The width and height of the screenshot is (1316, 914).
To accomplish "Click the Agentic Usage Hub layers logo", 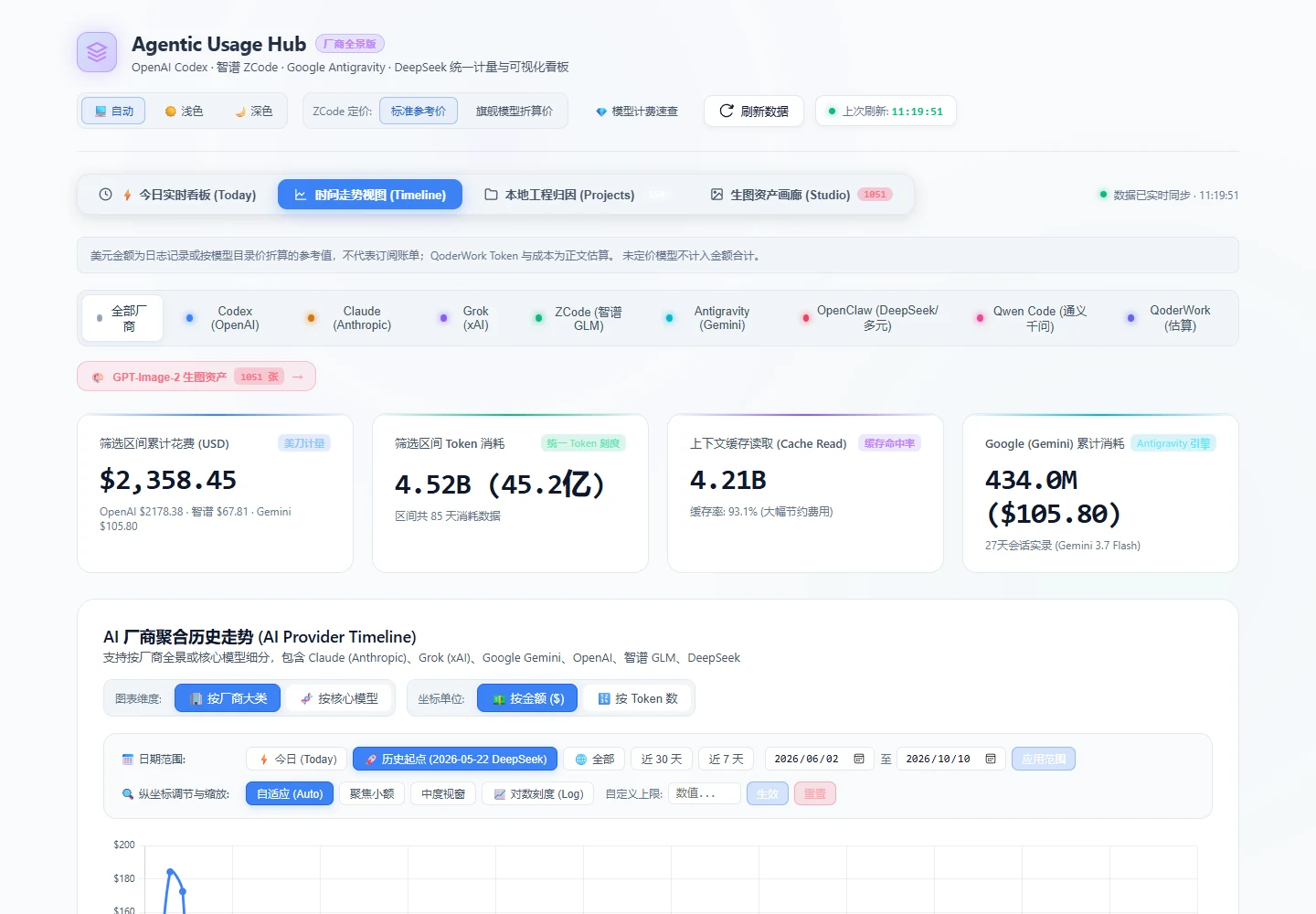I will [x=97, y=52].
